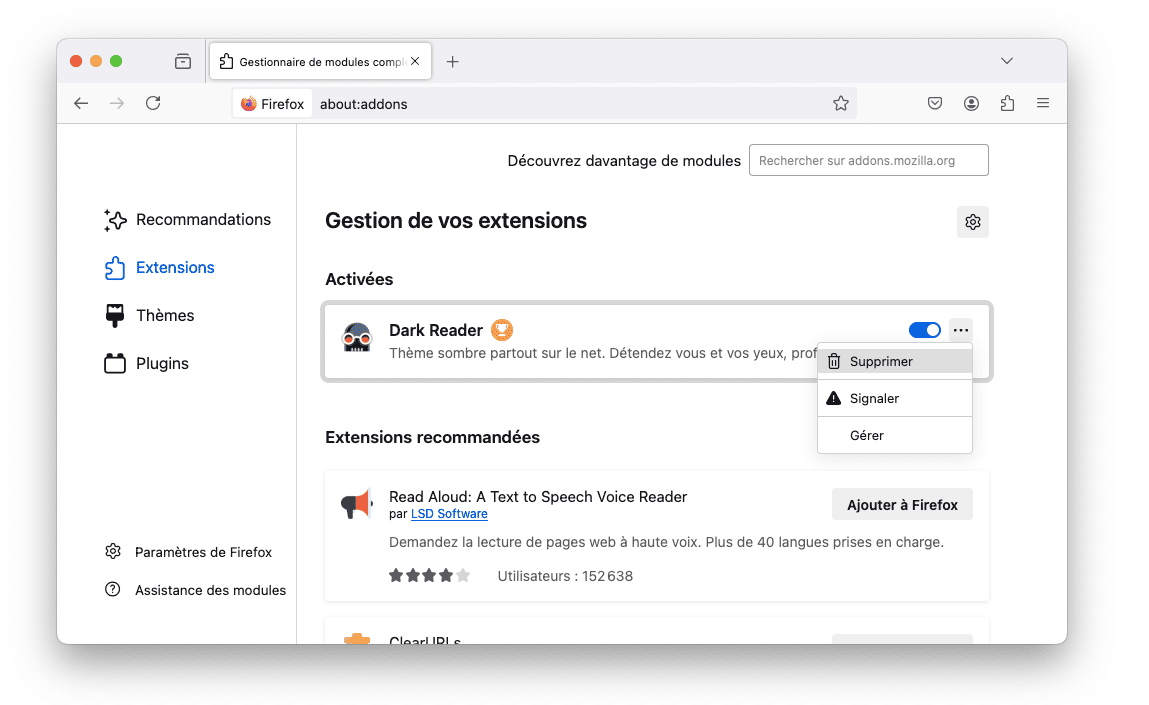This screenshot has height=705, width=1149.
Task: Click the Thèmes paintbrush icon
Action: pos(115,316)
